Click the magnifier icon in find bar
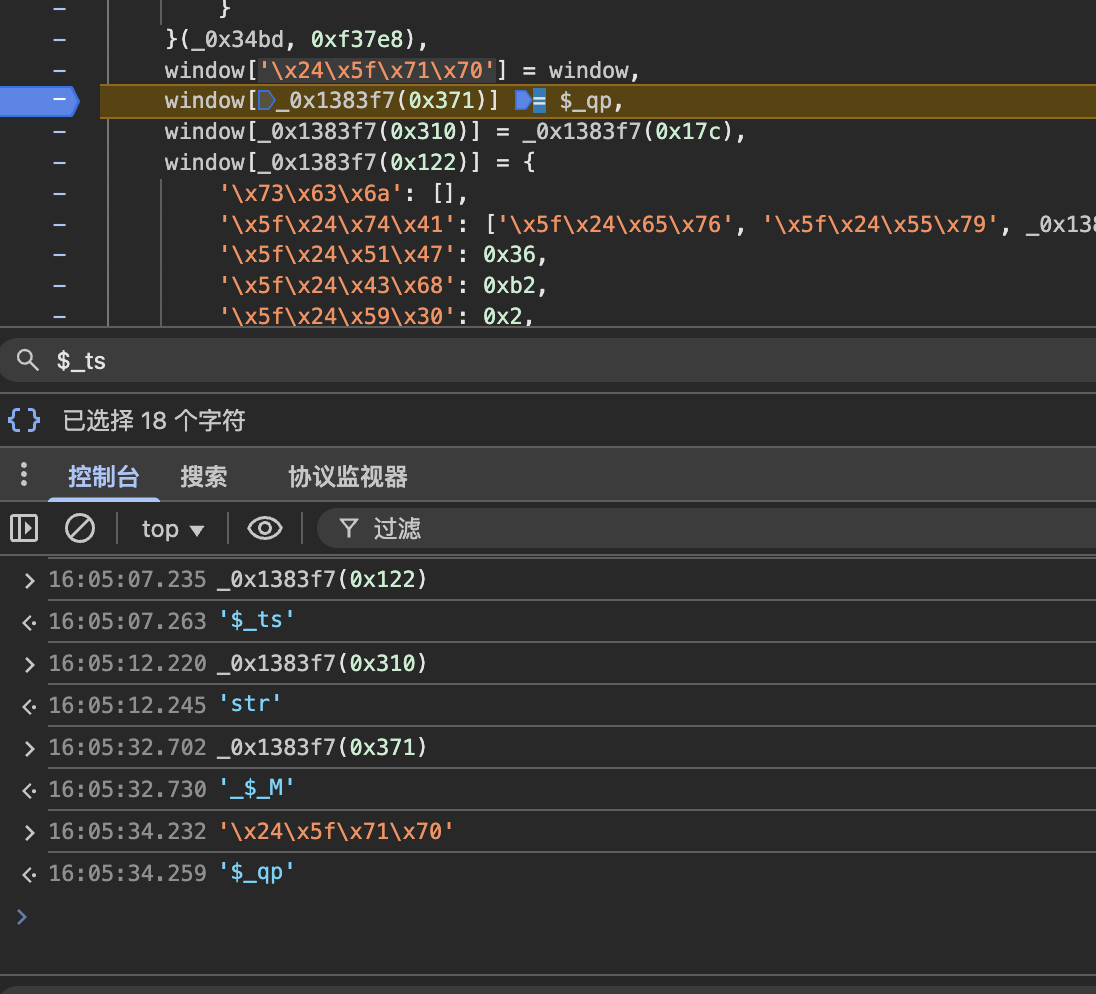 27,360
